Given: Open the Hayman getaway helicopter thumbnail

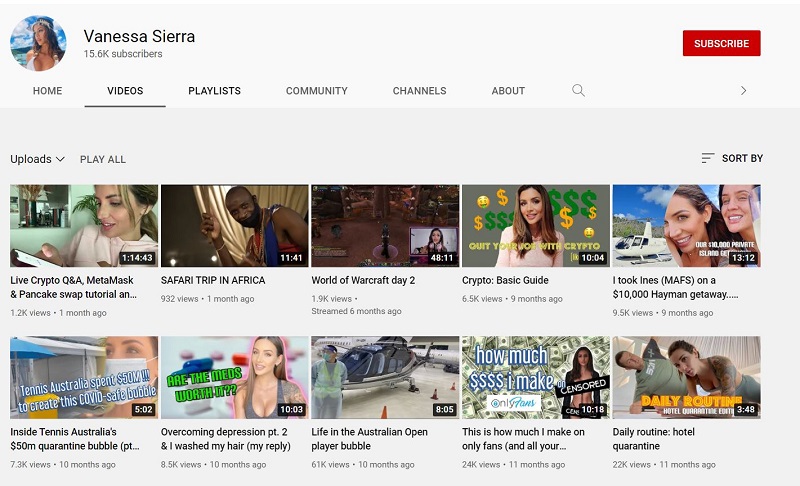Looking at the screenshot, I should click(686, 225).
